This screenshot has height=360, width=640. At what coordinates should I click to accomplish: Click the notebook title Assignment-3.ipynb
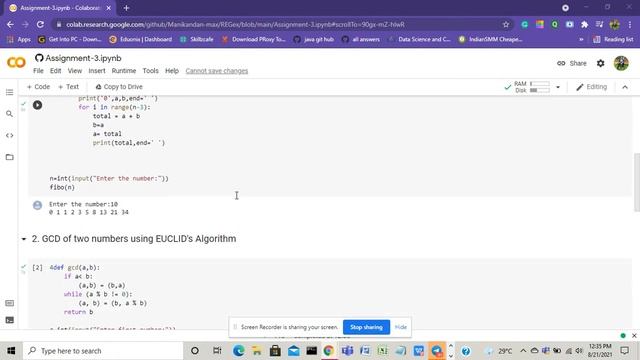[x=83, y=58]
